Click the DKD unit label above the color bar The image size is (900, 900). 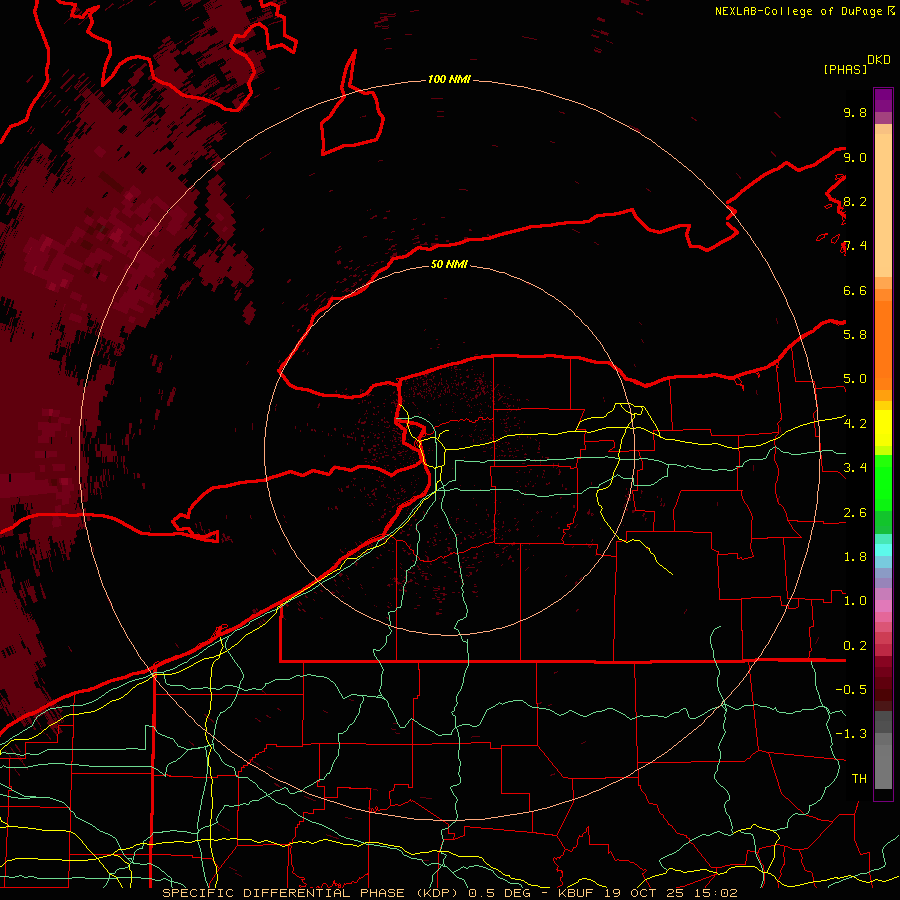coord(879,60)
